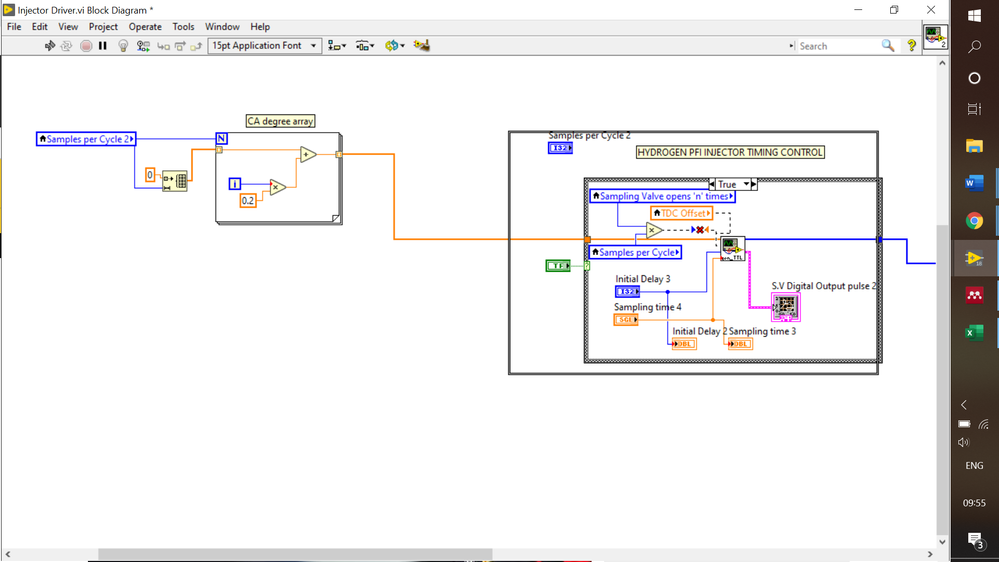The height and width of the screenshot is (562, 999).
Task: Select the 0 numeric constant
Action: pos(150,175)
